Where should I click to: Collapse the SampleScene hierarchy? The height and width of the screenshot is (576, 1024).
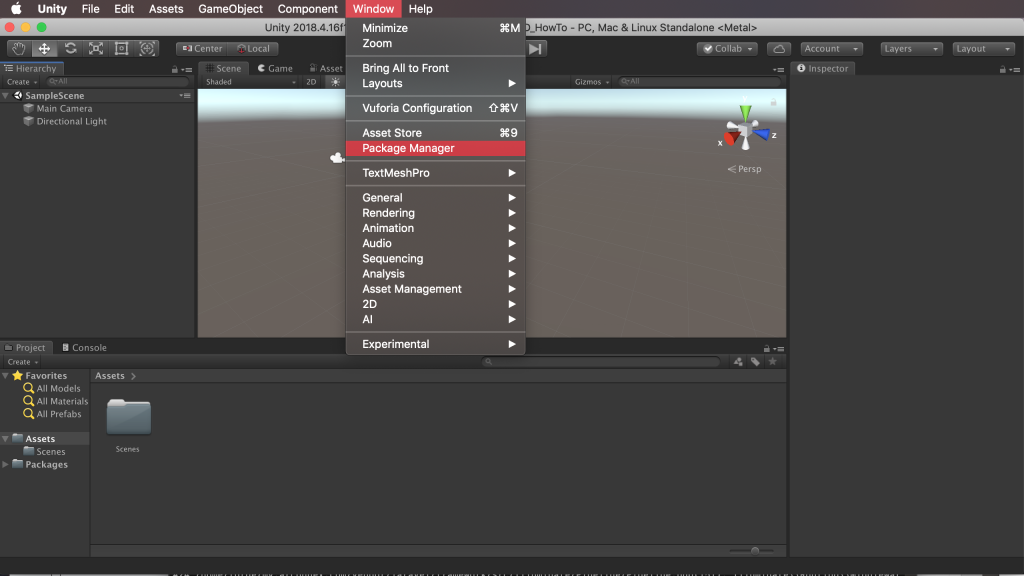pos(6,95)
